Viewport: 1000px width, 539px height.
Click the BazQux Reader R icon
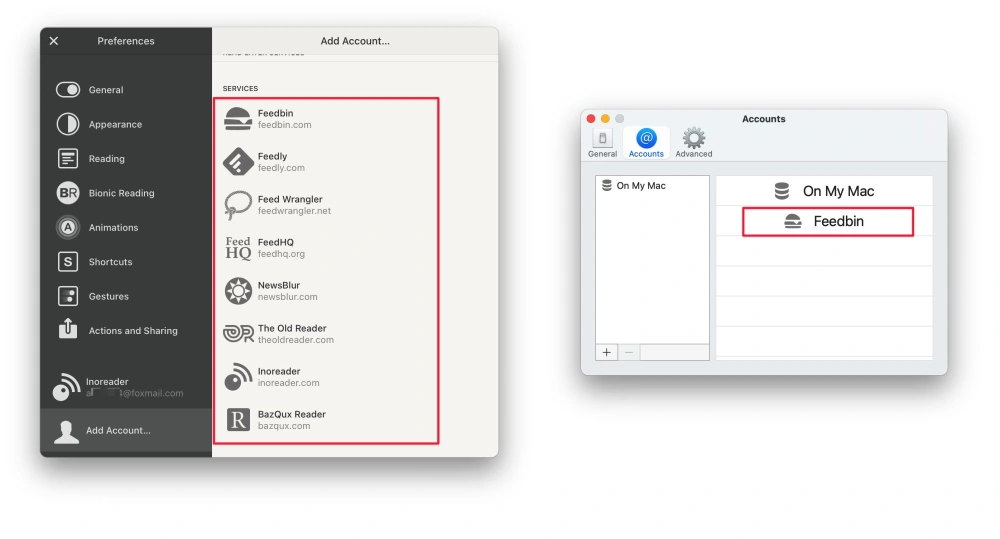point(238,420)
